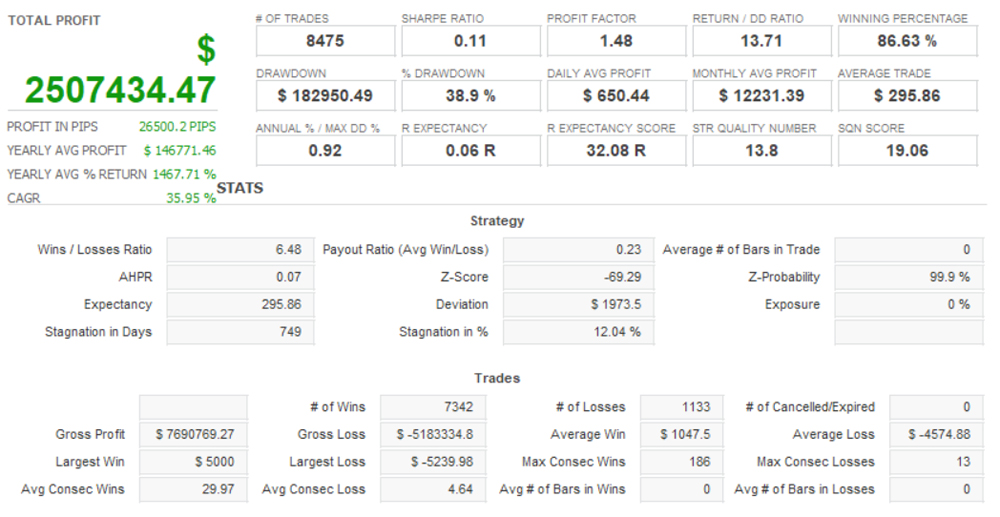This screenshot has height=517, width=1000.
Task: Select the SQN Score value 19.06
Action: (906, 150)
